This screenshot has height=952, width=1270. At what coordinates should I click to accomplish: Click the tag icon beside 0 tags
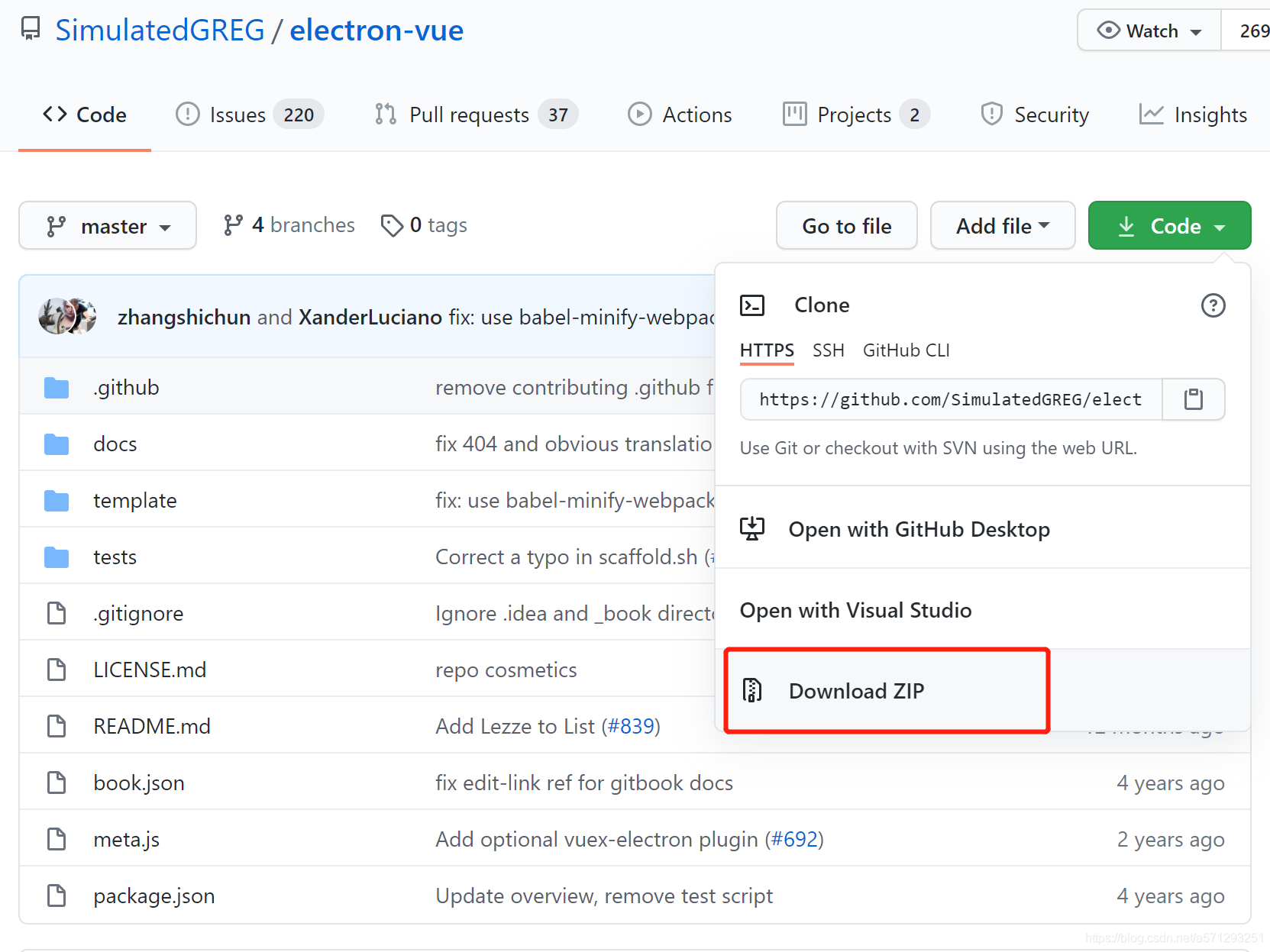click(x=392, y=226)
